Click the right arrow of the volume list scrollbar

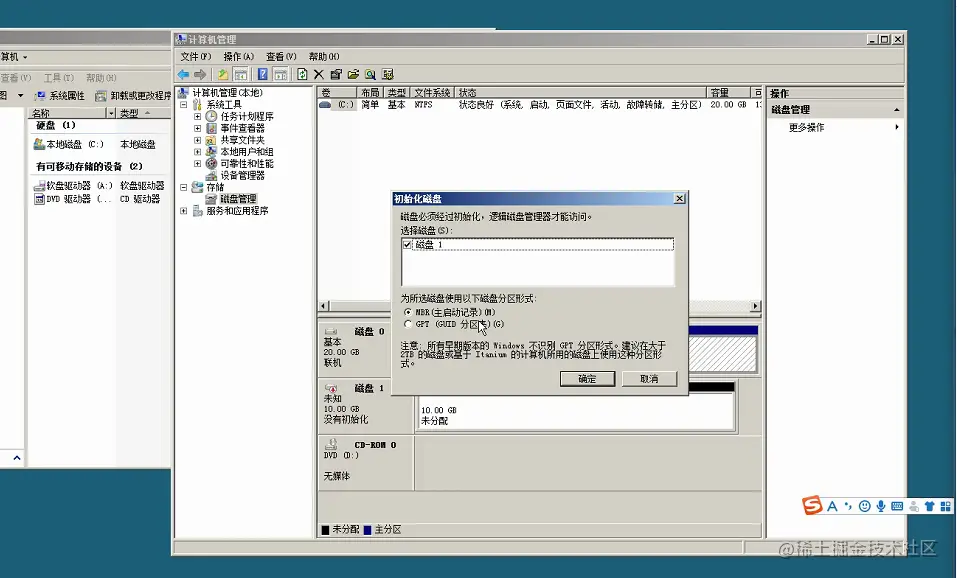(756, 306)
